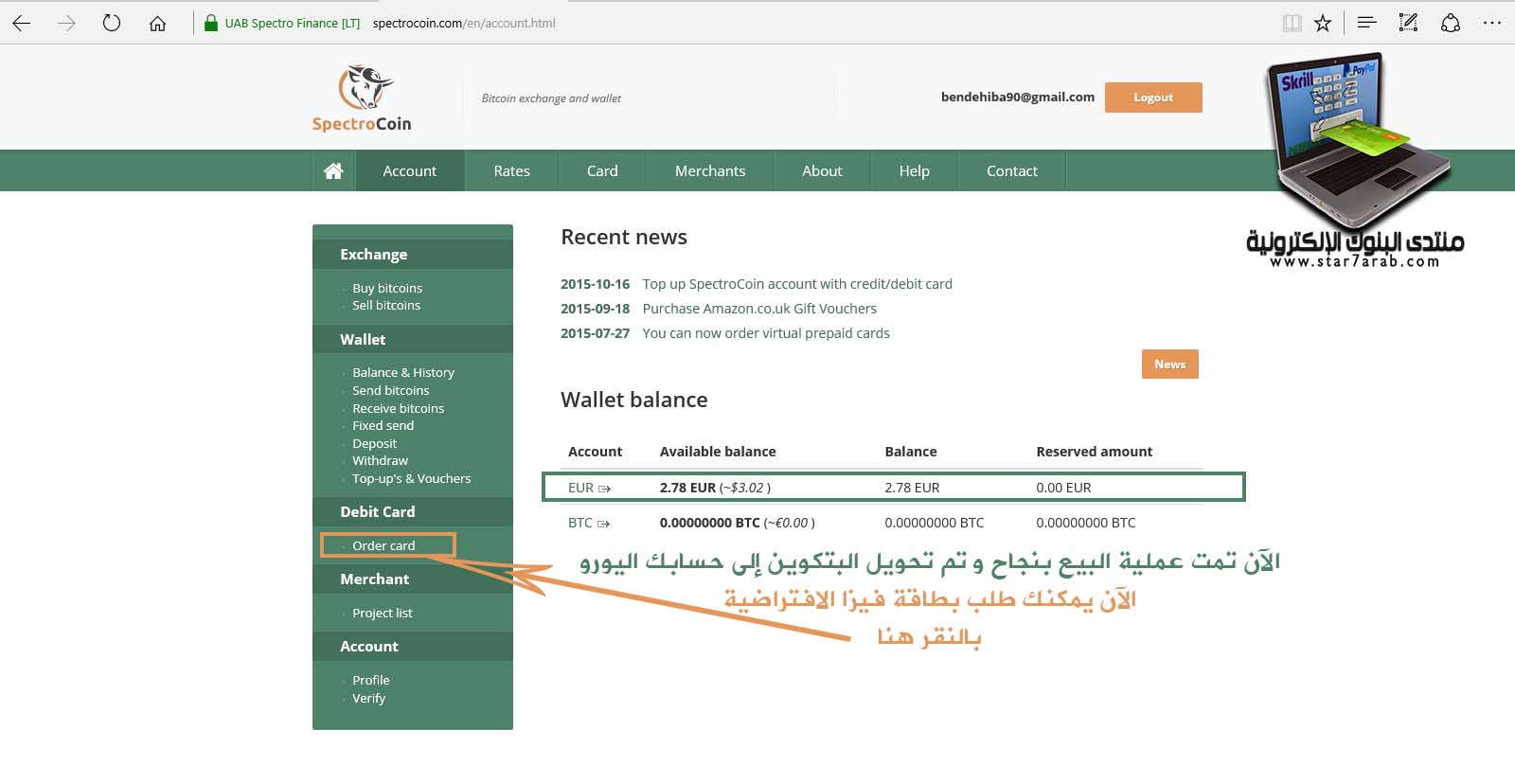Open browser More actions ellipsis
Viewport: 1515px width, 784px height.
pyautogui.click(x=1492, y=23)
